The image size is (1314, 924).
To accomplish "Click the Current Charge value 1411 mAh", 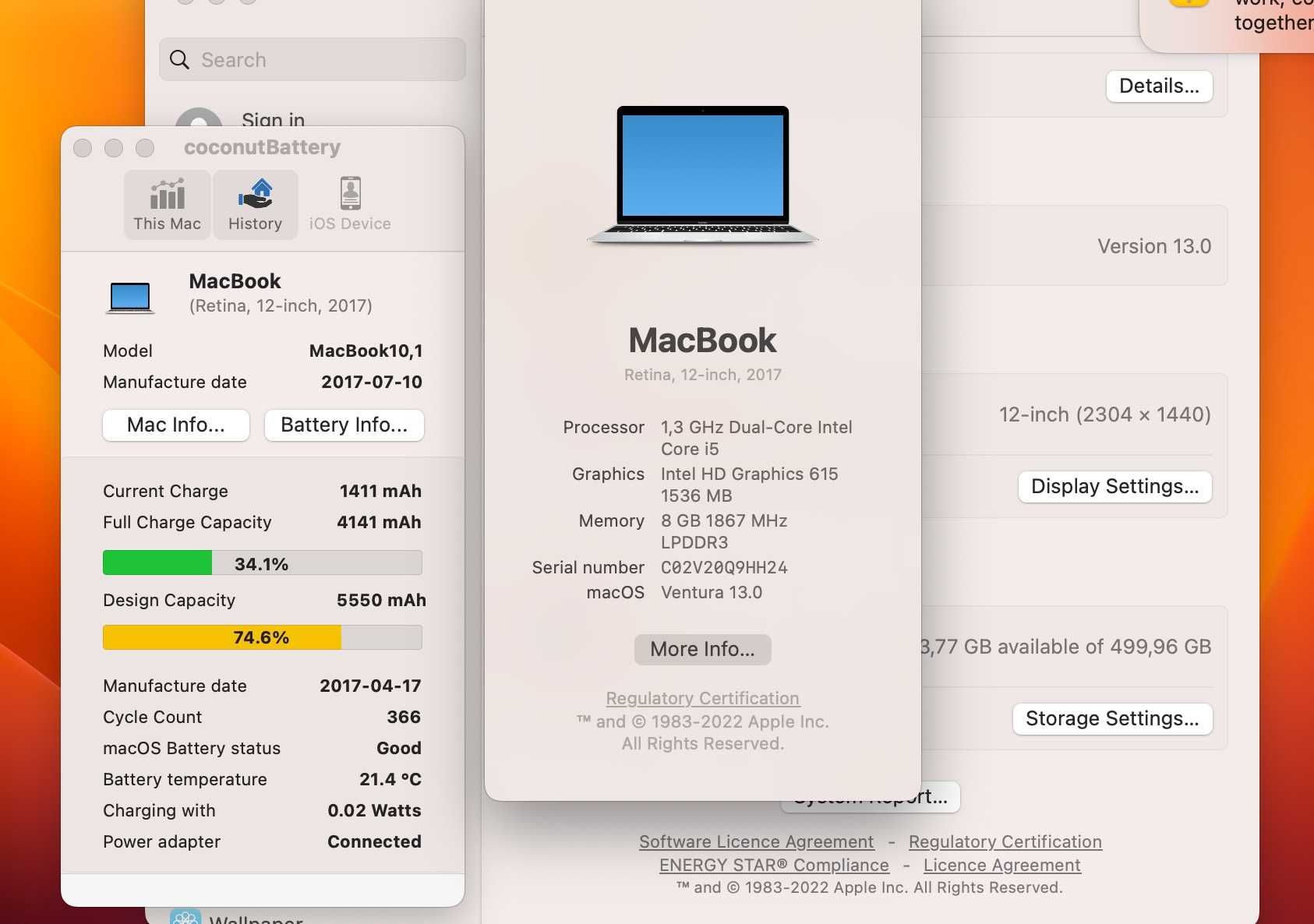I will coord(380,491).
